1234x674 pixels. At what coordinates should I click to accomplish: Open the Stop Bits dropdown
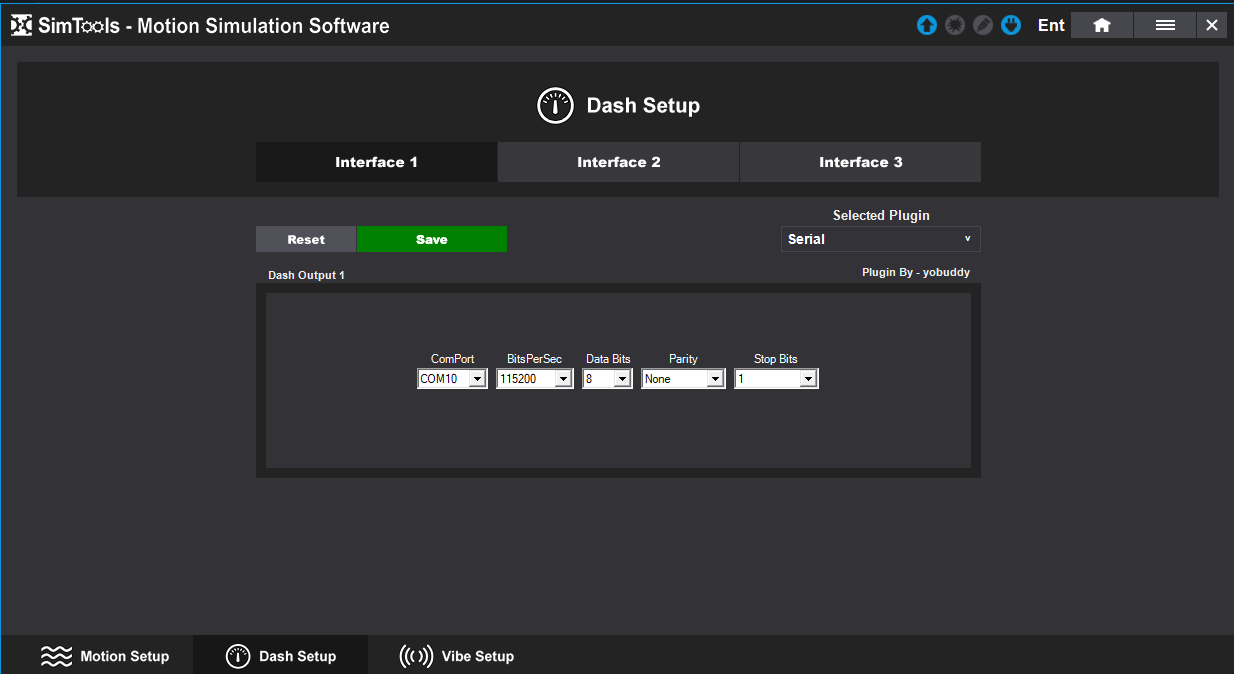point(776,379)
